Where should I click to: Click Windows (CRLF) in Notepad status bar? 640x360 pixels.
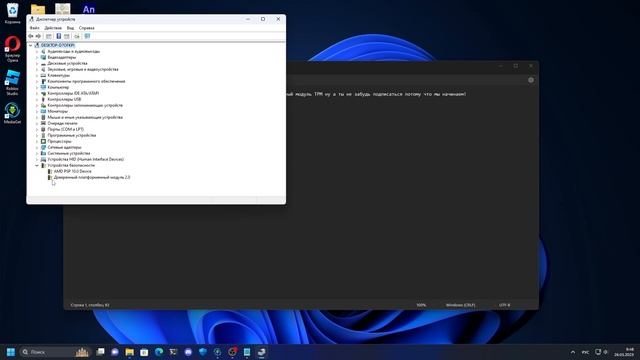click(x=460, y=305)
